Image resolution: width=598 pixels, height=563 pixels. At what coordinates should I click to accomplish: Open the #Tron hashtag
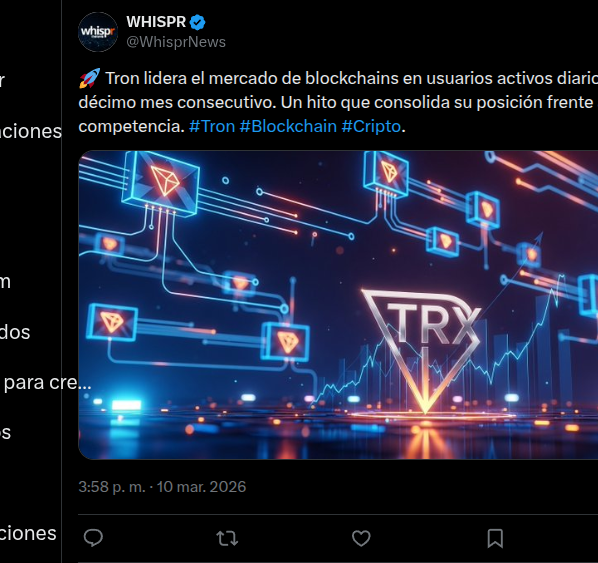click(x=212, y=126)
